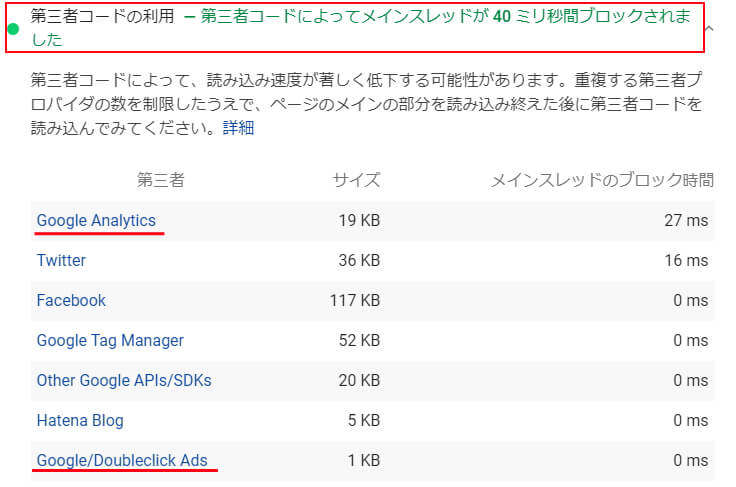Viewport: 736px width, 487px height.
Task: Click the 117 KB size cell
Action: click(x=355, y=300)
